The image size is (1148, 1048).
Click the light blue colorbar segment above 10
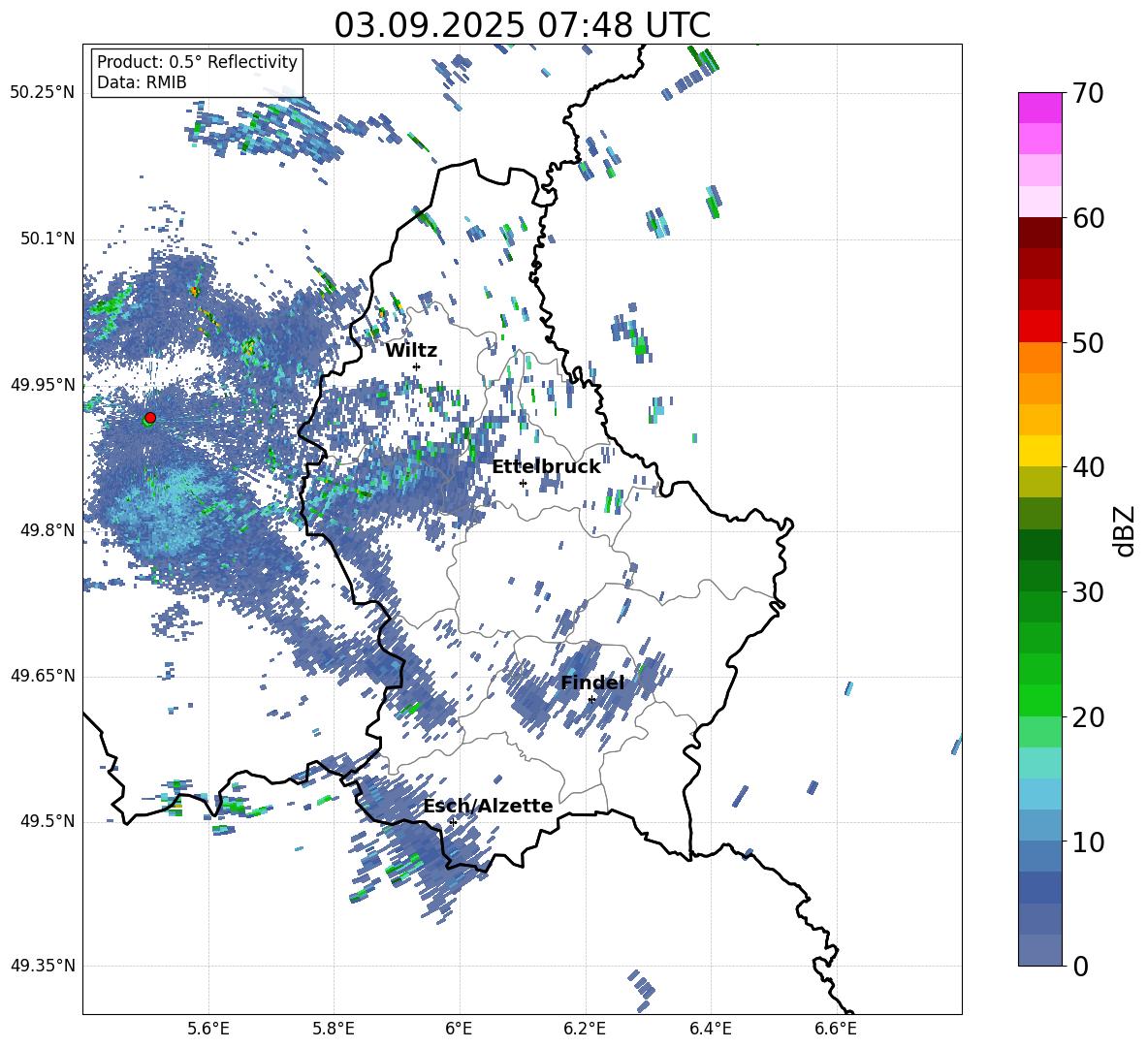[1039, 794]
